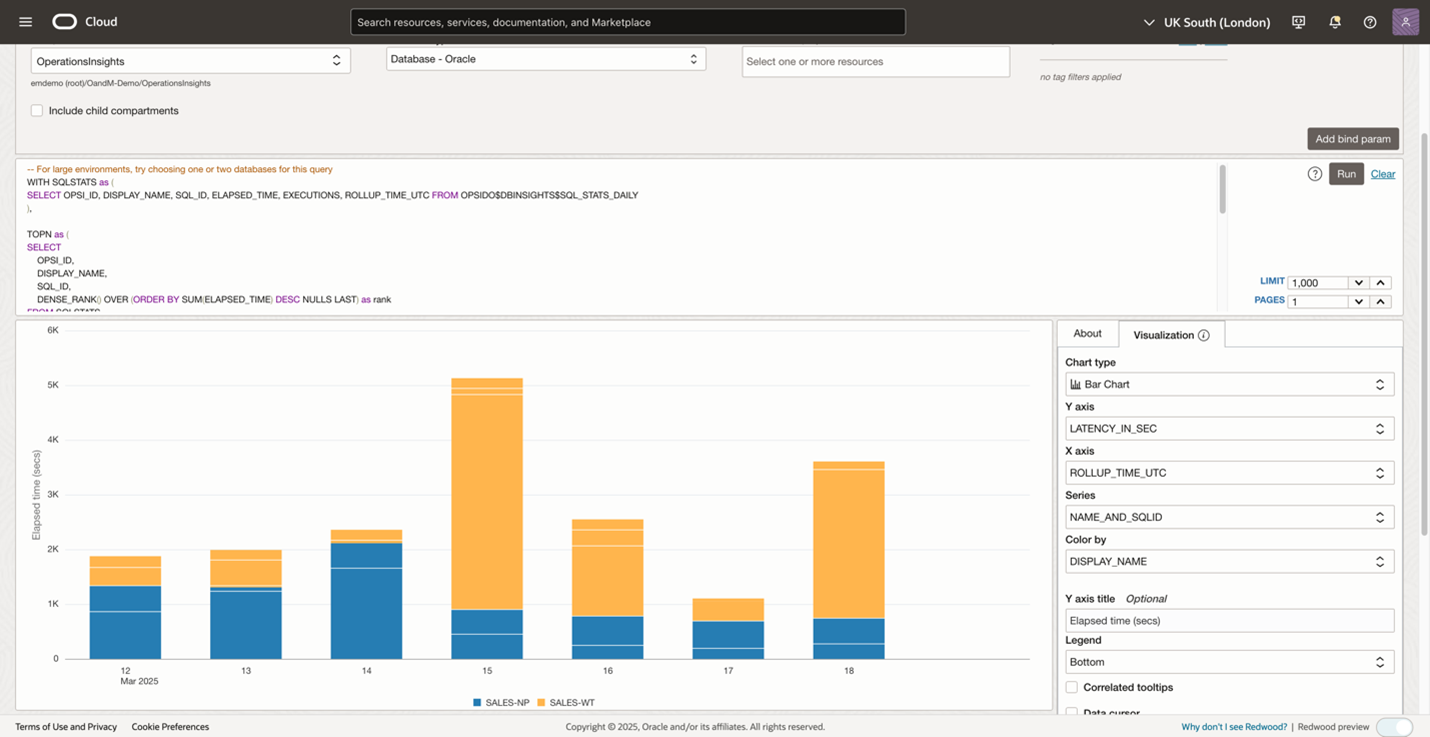Click the Y axis title input field

point(1229,621)
